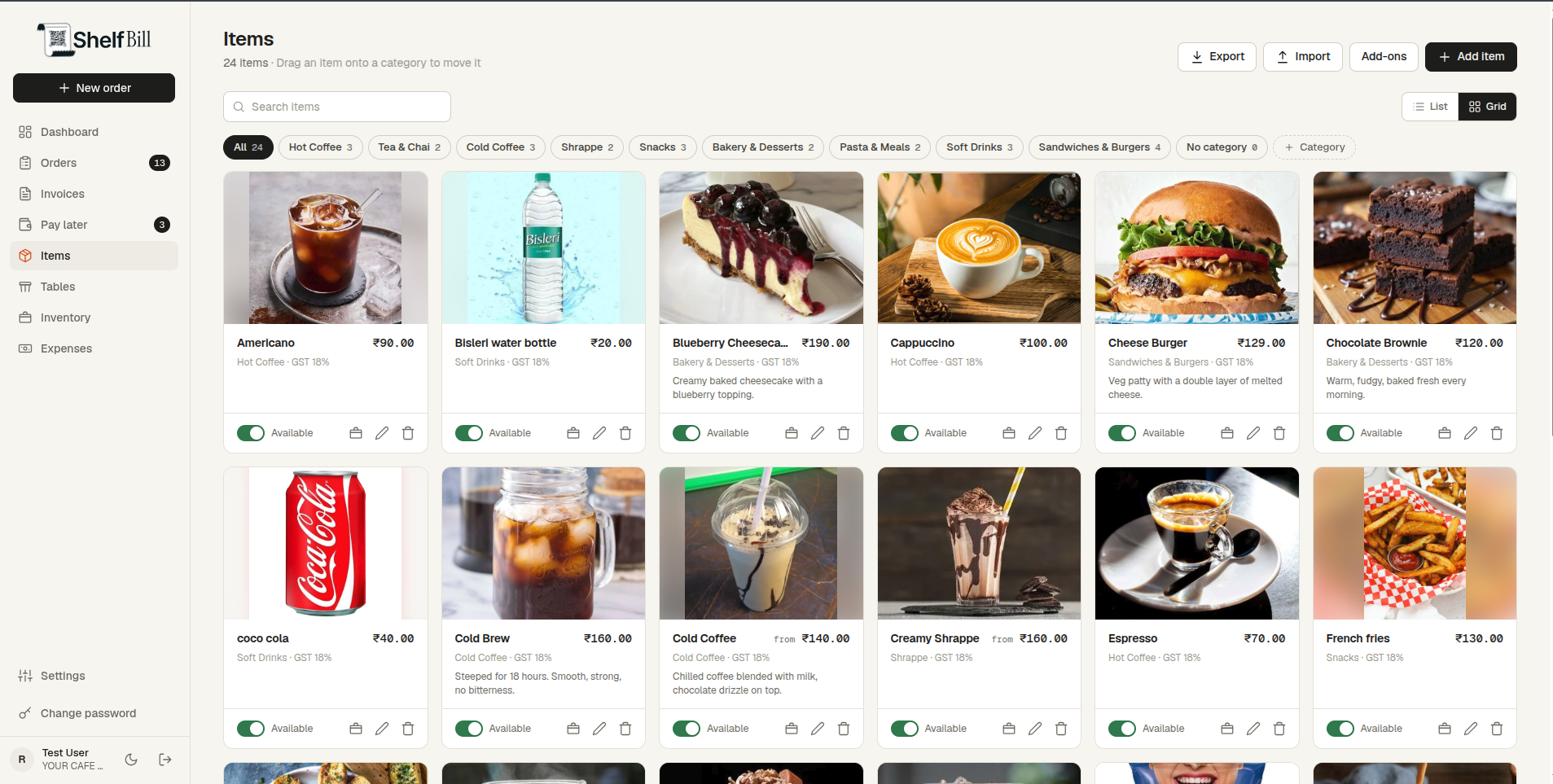The height and width of the screenshot is (784, 1553).
Task: Click the Add item button
Action: [x=1471, y=57]
